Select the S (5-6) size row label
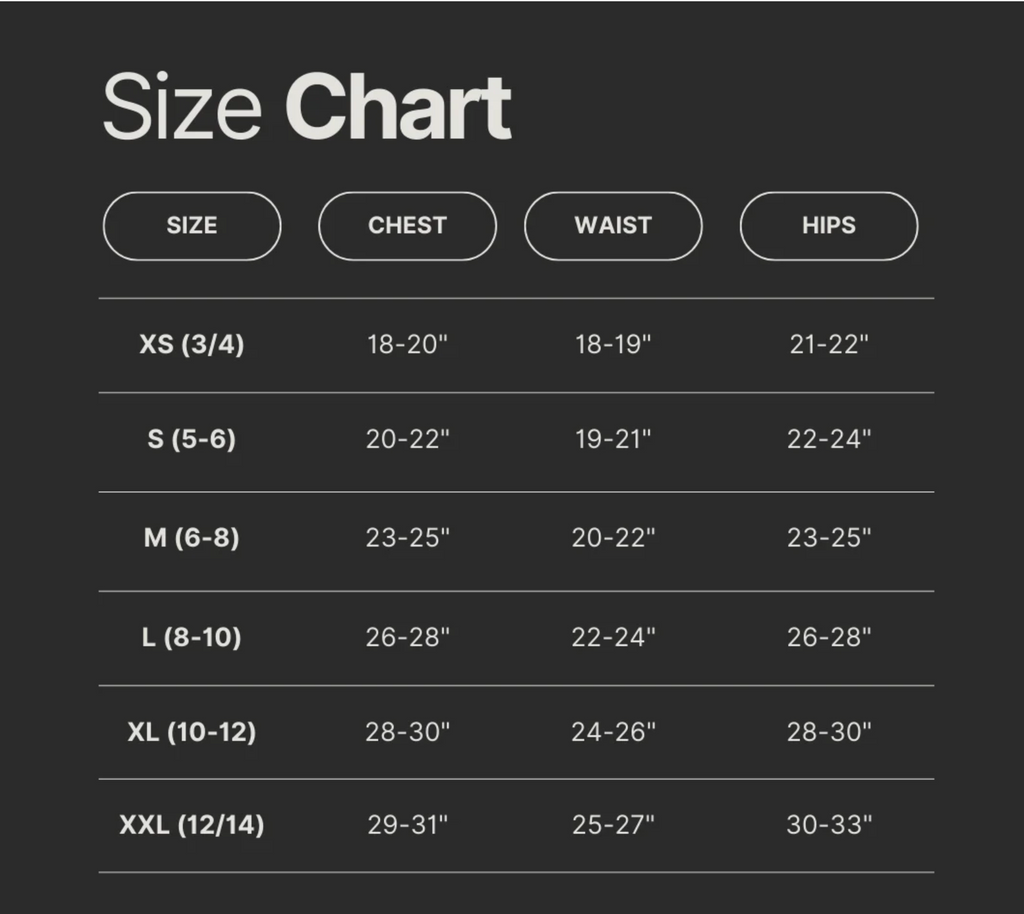 [x=192, y=439]
